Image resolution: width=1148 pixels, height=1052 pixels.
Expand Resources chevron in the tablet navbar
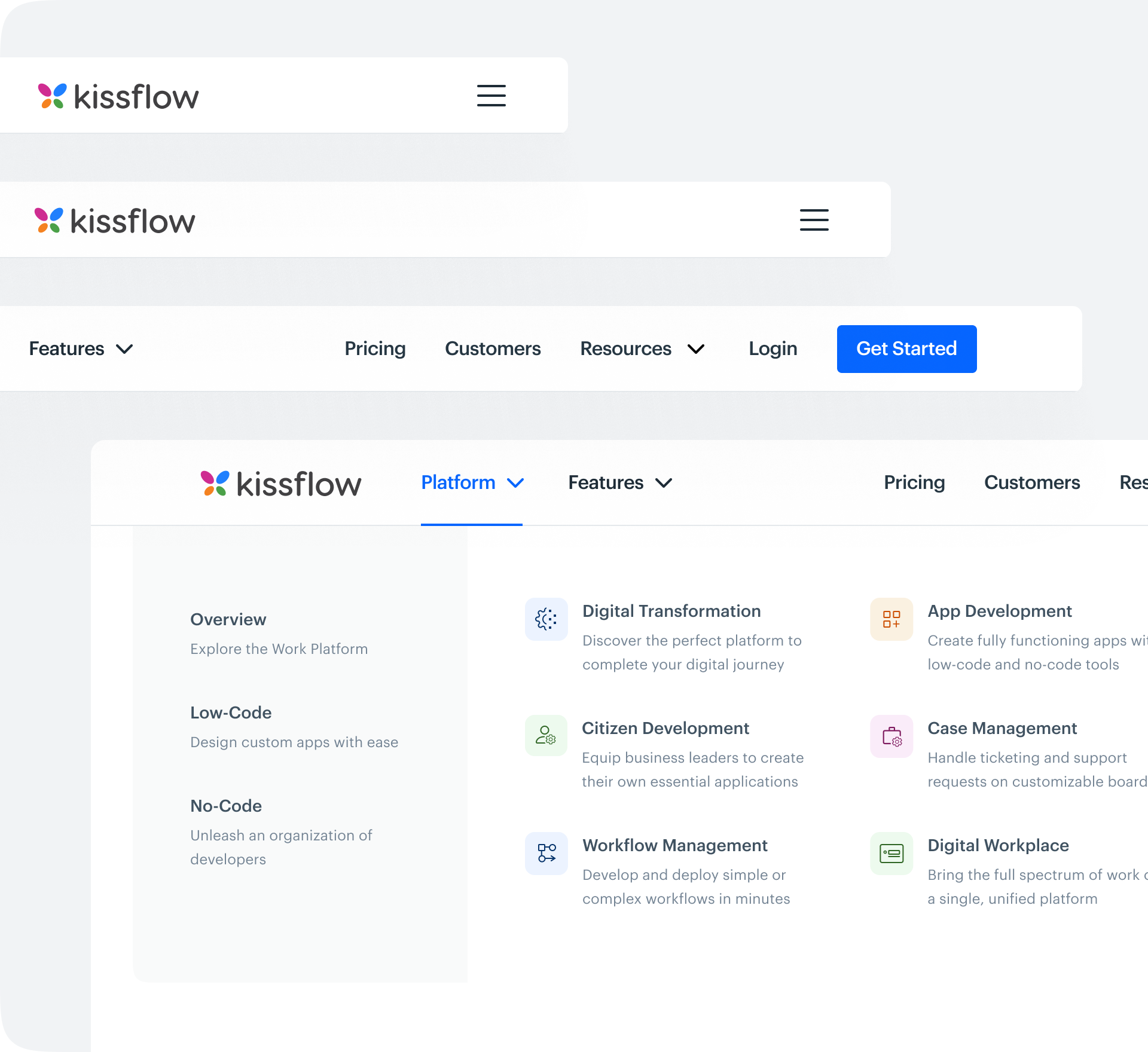(x=696, y=349)
